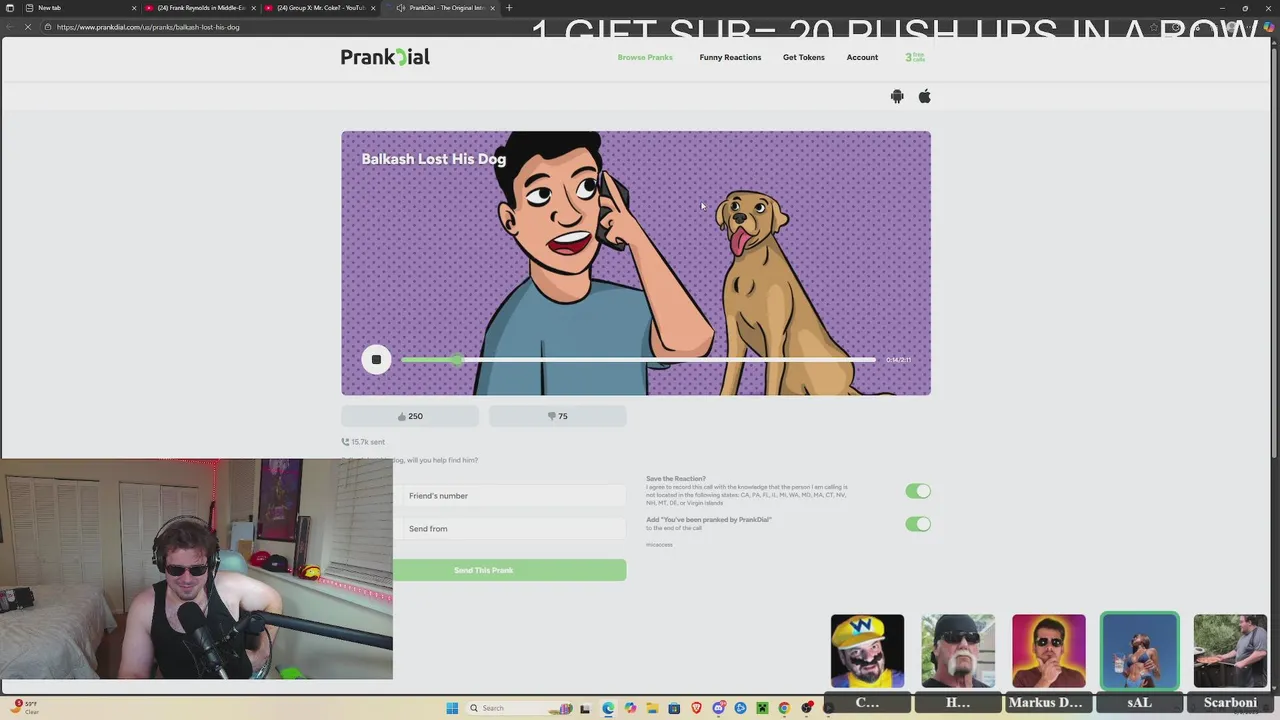Click the tab audio speaker icon on PrankDial tab
1280x720 pixels.
pyautogui.click(x=400, y=8)
